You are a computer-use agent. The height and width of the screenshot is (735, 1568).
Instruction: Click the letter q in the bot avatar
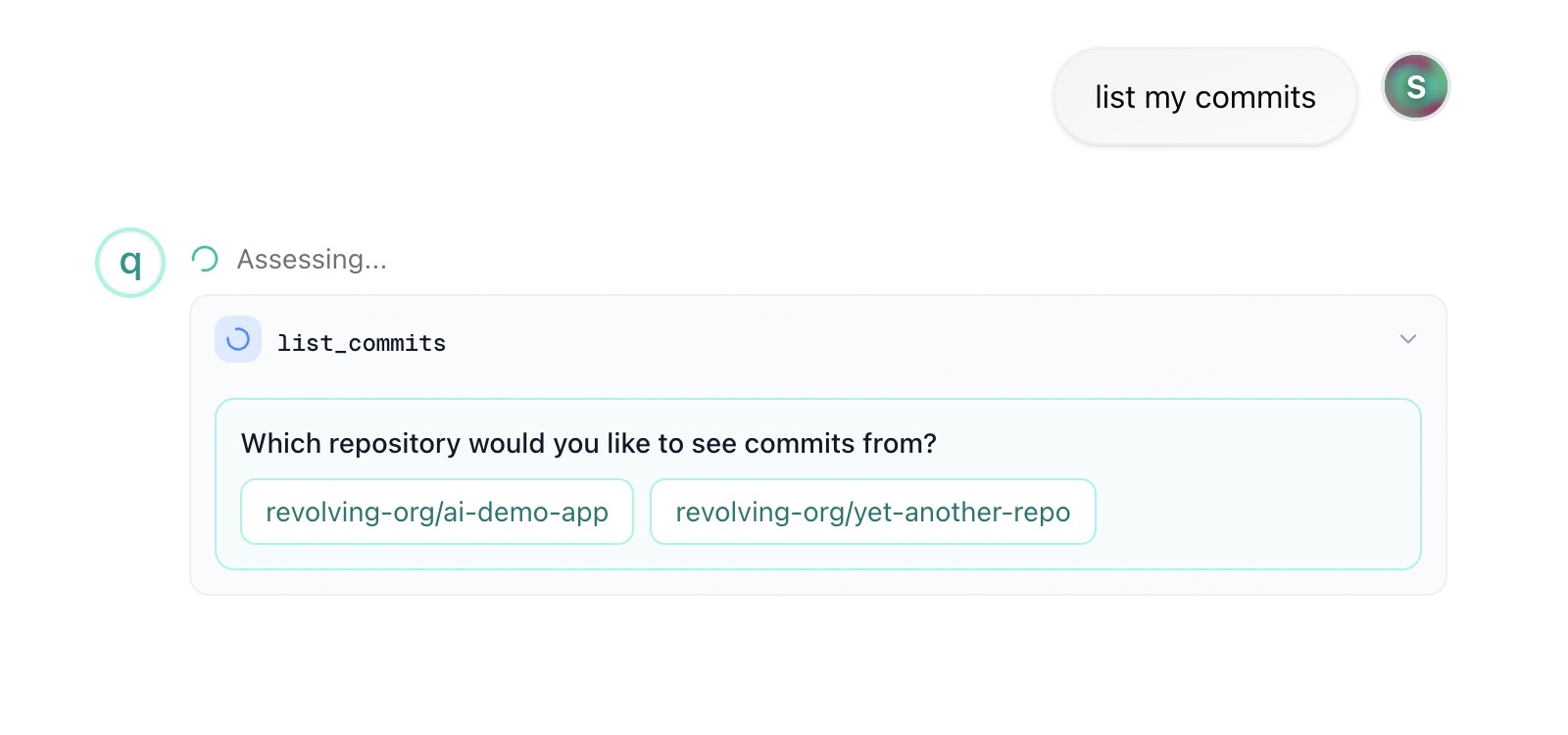click(130, 262)
